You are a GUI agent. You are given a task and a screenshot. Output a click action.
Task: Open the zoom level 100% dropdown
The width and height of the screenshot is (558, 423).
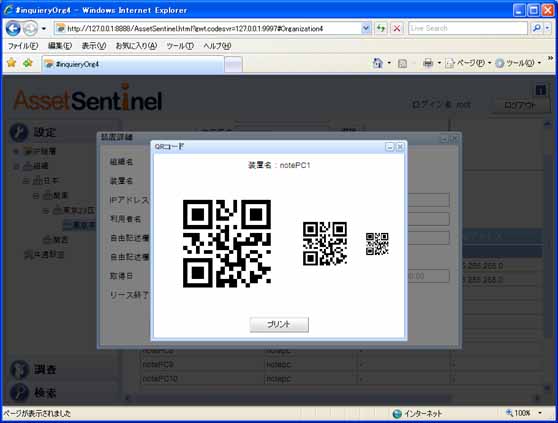click(x=541, y=413)
